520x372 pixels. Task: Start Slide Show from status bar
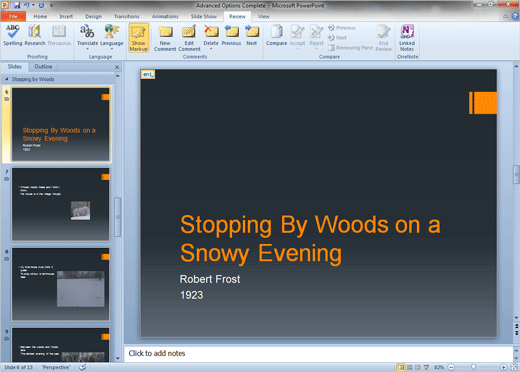[426, 367]
